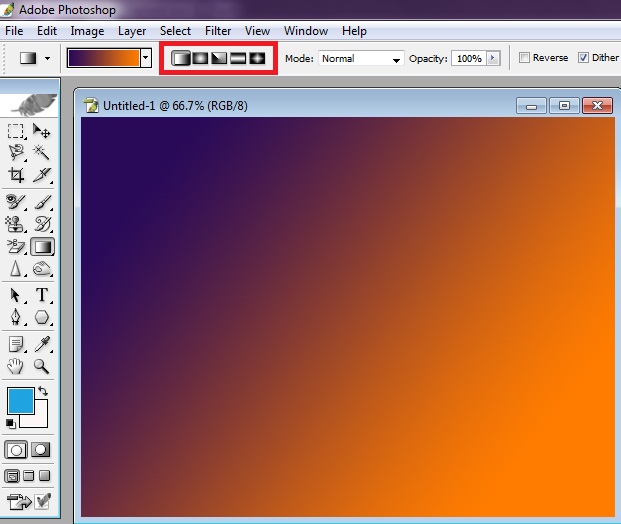Select the Type tool

[42, 295]
